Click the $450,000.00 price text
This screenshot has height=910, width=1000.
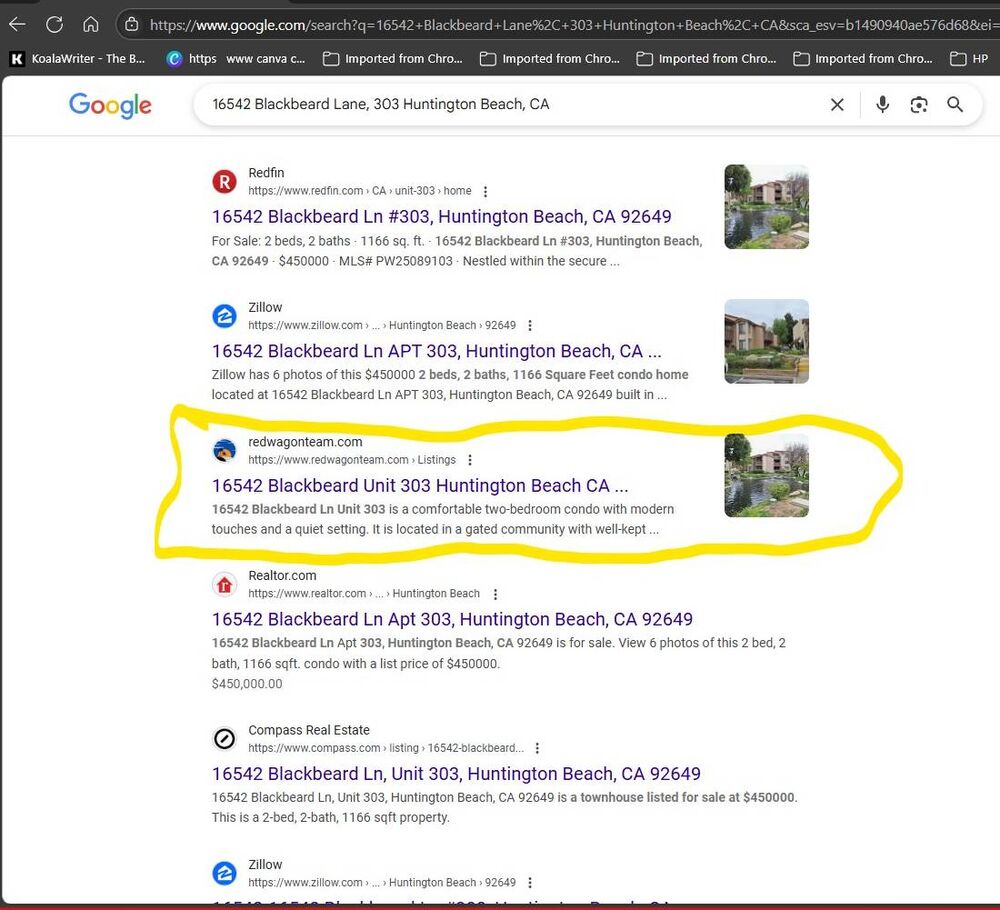(x=247, y=684)
